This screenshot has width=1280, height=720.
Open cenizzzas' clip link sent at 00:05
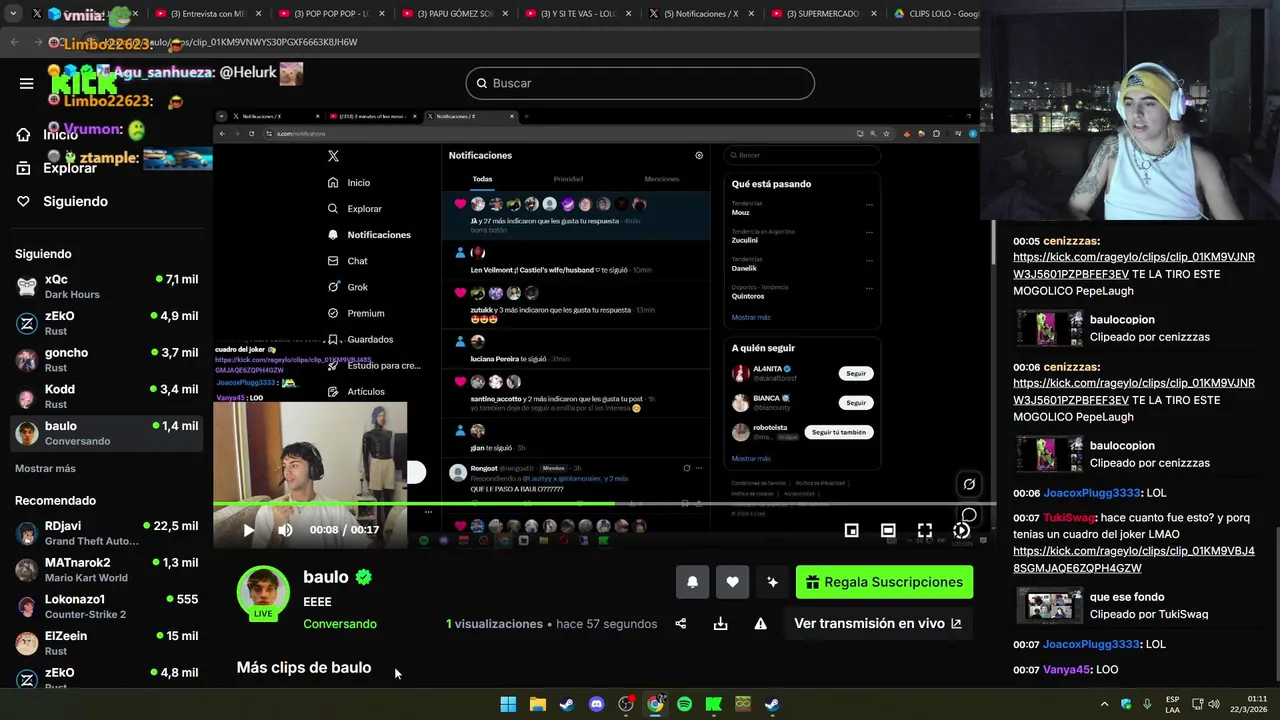click(1133, 265)
